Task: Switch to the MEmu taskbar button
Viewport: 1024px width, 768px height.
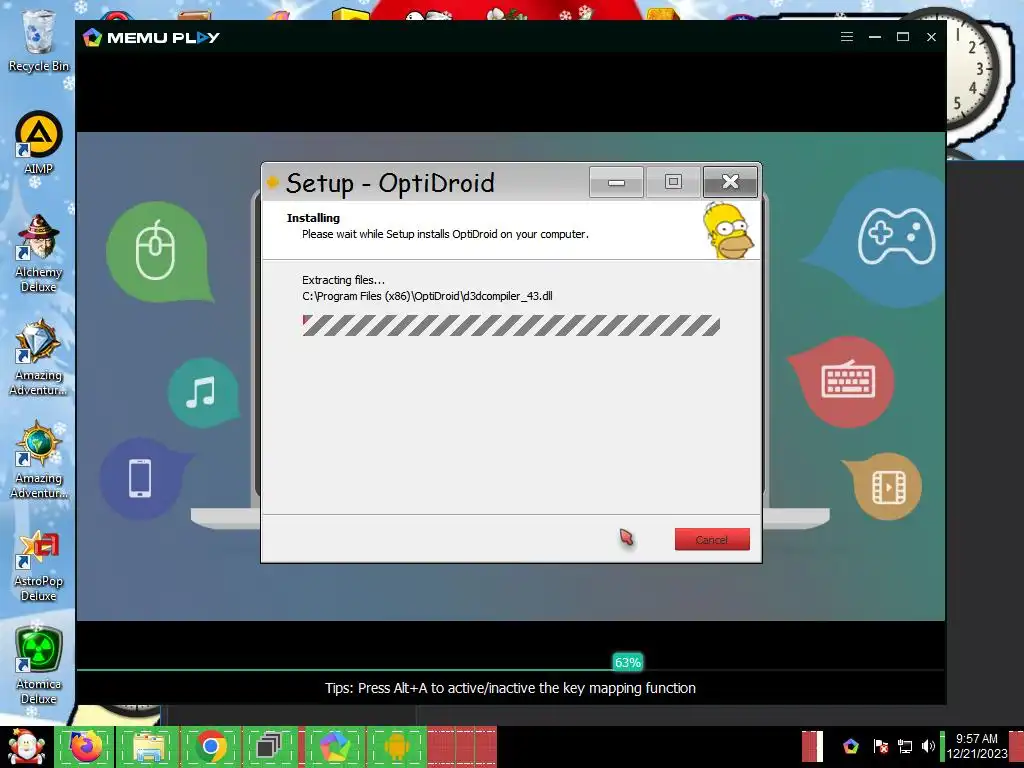Action: pyautogui.click(x=334, y=746)
